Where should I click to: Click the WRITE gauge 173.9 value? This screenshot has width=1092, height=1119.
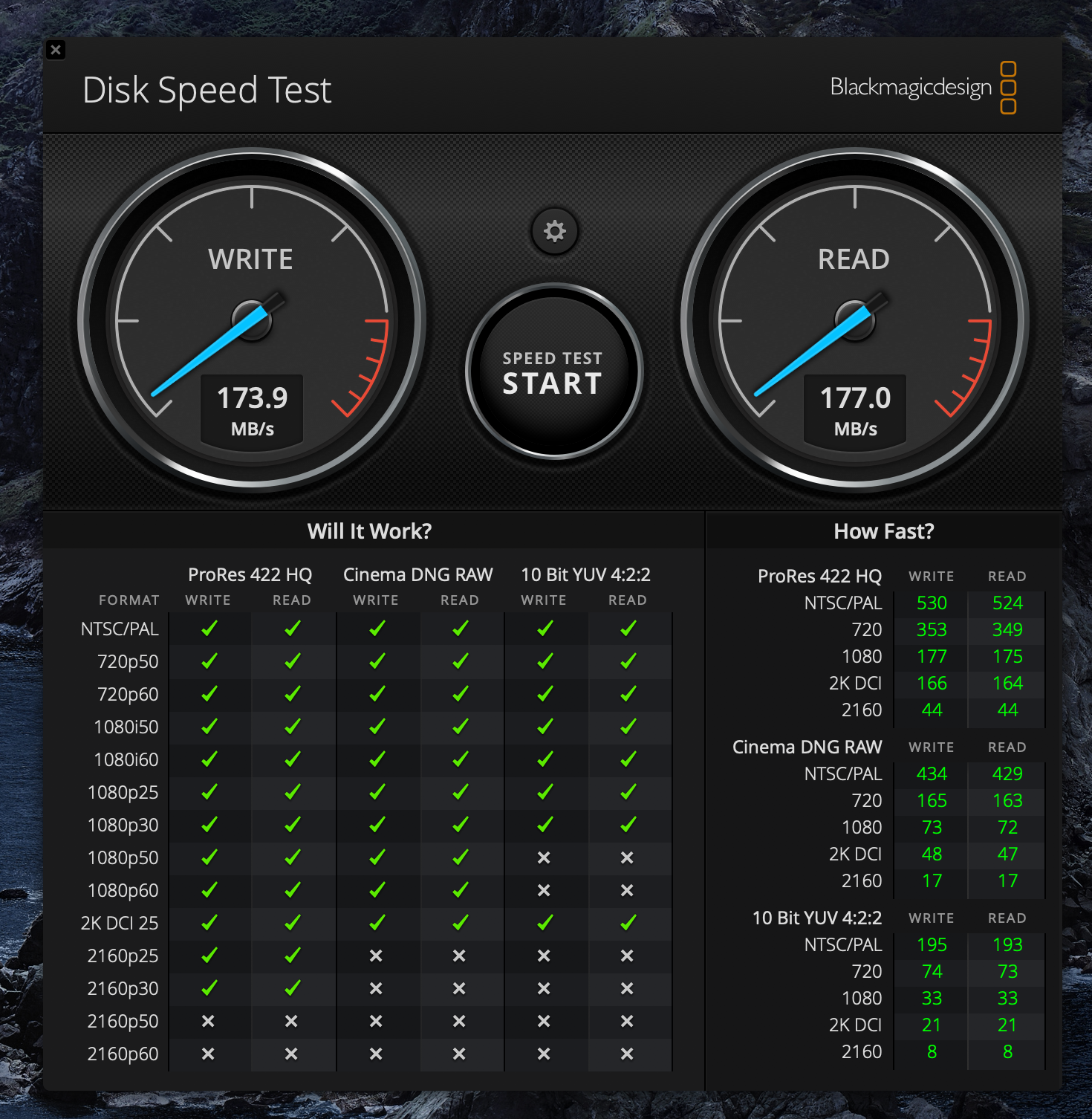(x=252, y=398)
